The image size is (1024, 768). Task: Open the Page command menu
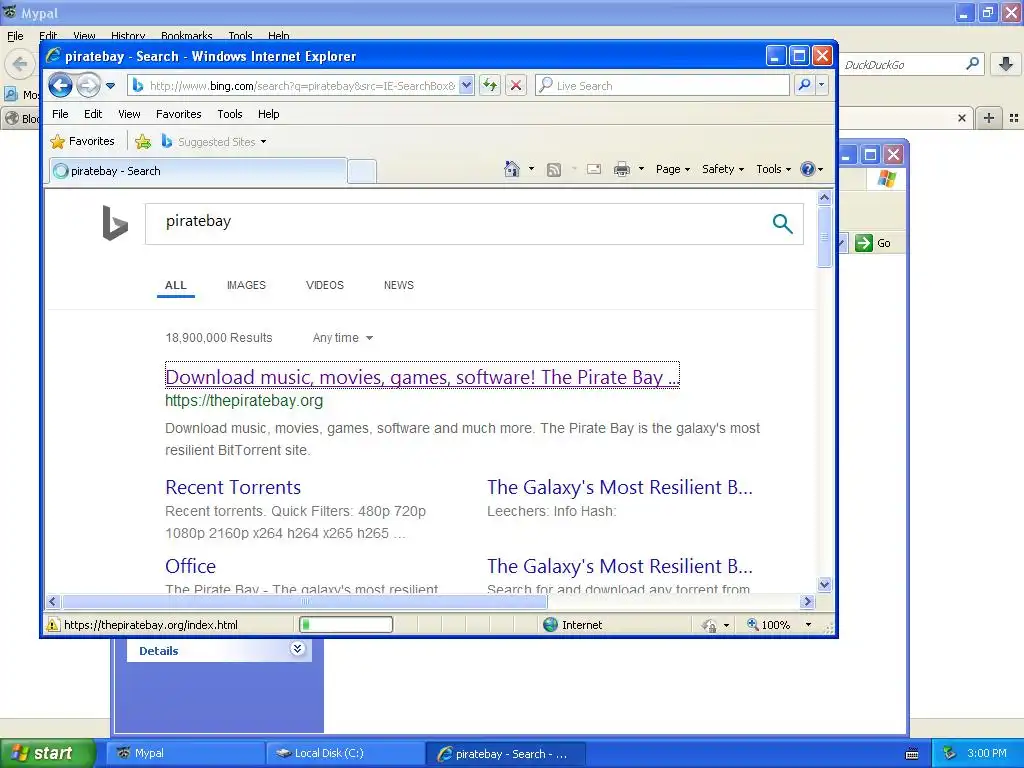pos(673,169)
